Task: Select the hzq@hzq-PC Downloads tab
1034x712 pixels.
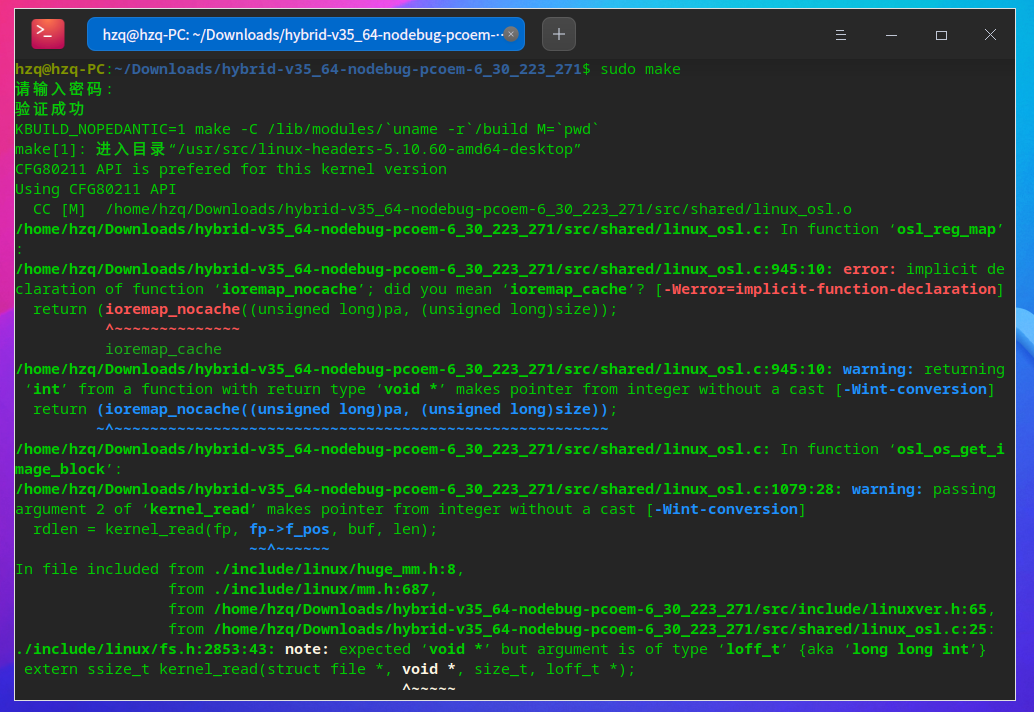Action: pos(300,34)
